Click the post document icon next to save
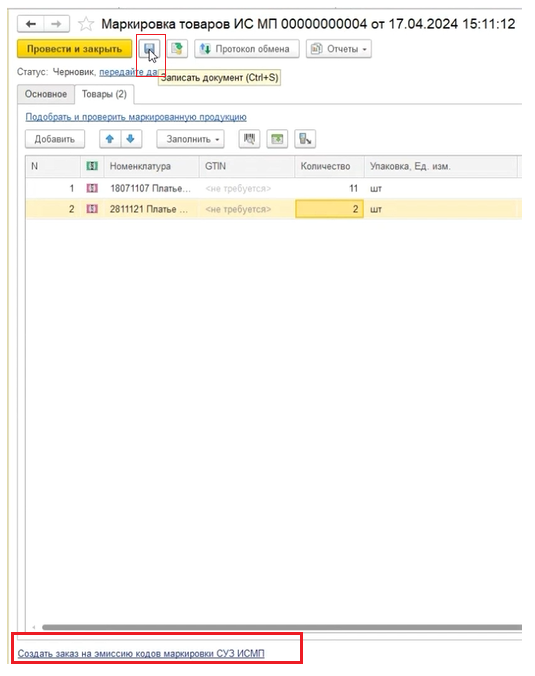This screenshot has height=676, width=535. 177,49
